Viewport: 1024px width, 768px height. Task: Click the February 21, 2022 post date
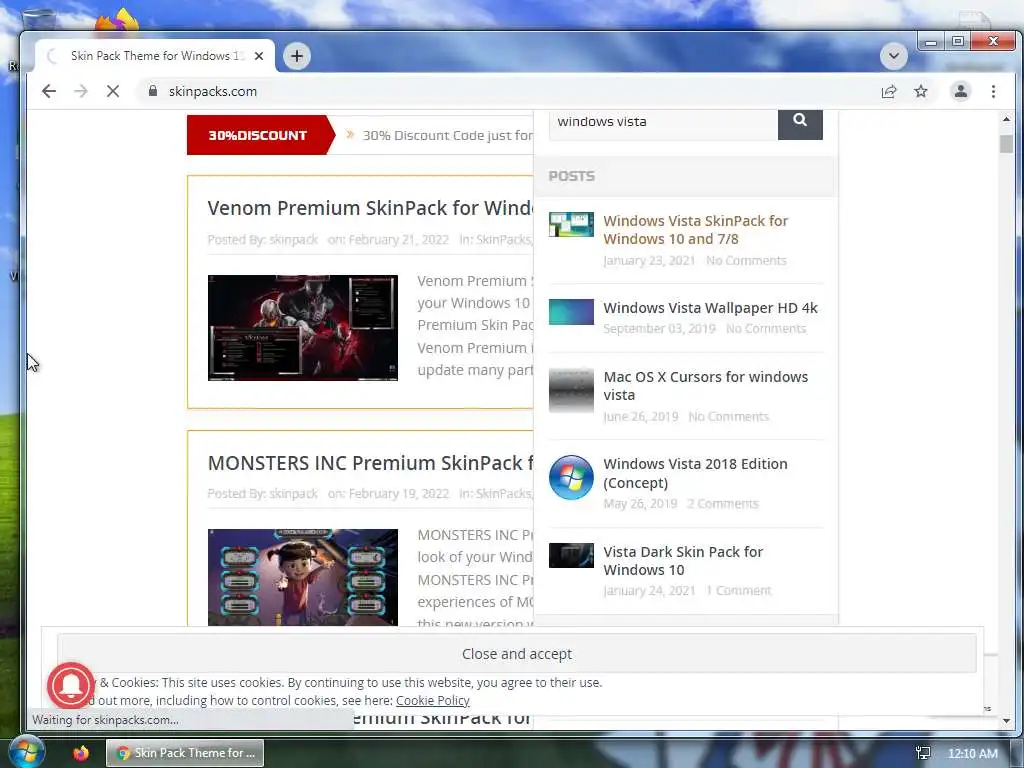point(398,240)
